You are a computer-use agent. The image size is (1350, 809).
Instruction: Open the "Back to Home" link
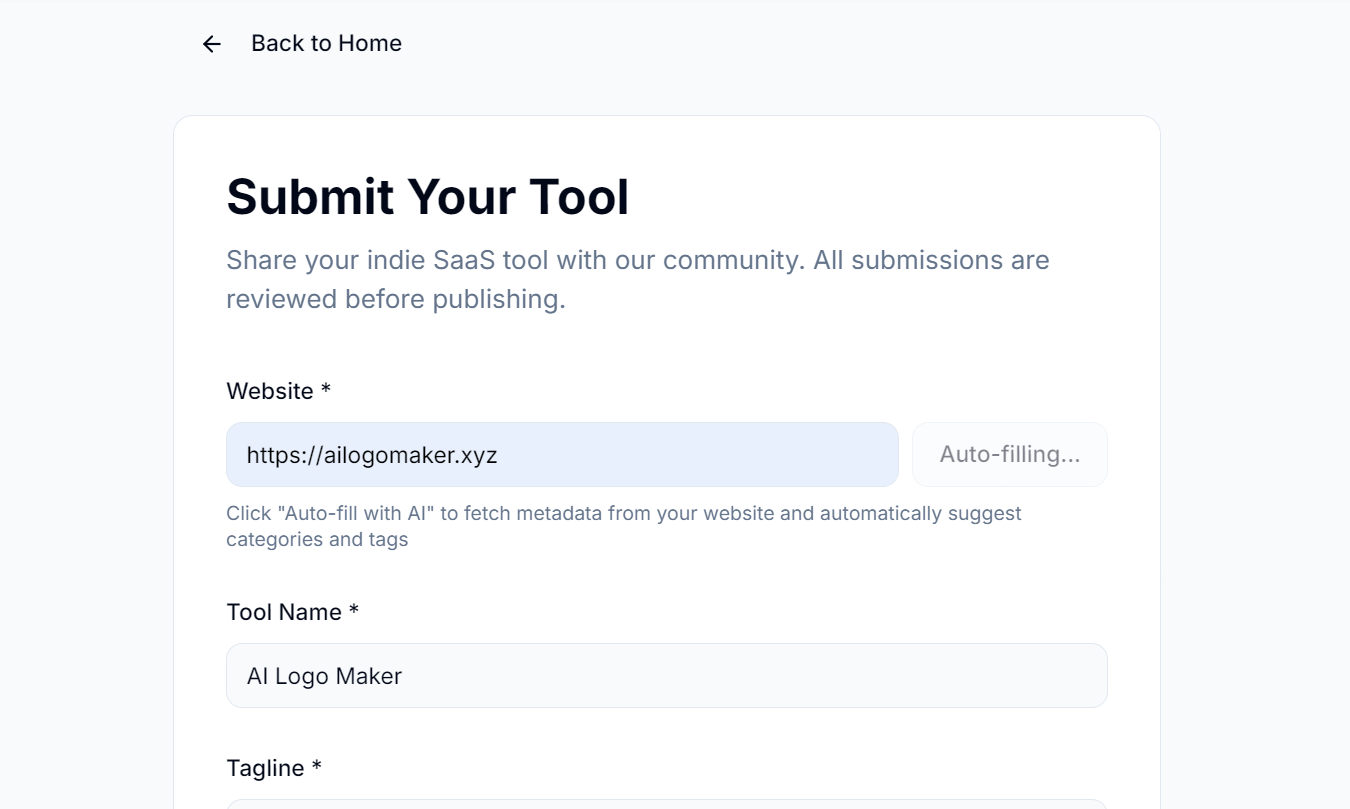tap(326, 43)
